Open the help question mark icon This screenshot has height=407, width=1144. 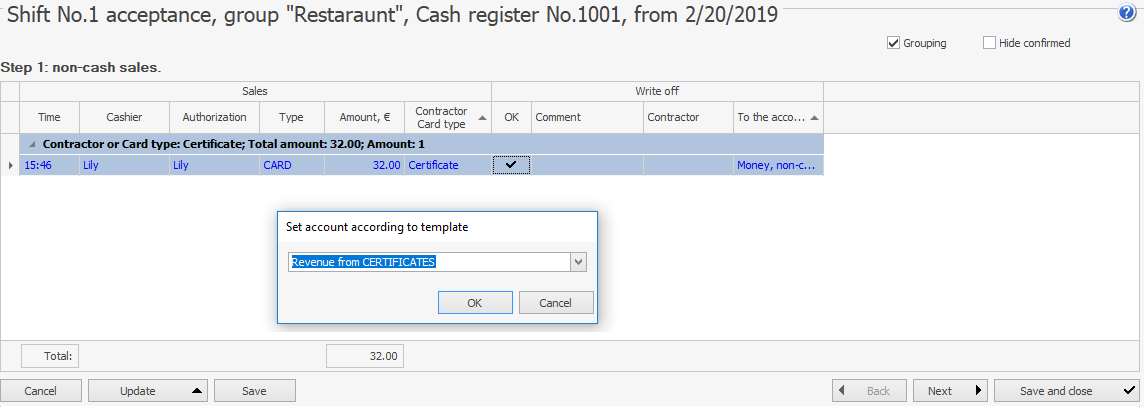pyautogui.click(x=1126, y=14)
